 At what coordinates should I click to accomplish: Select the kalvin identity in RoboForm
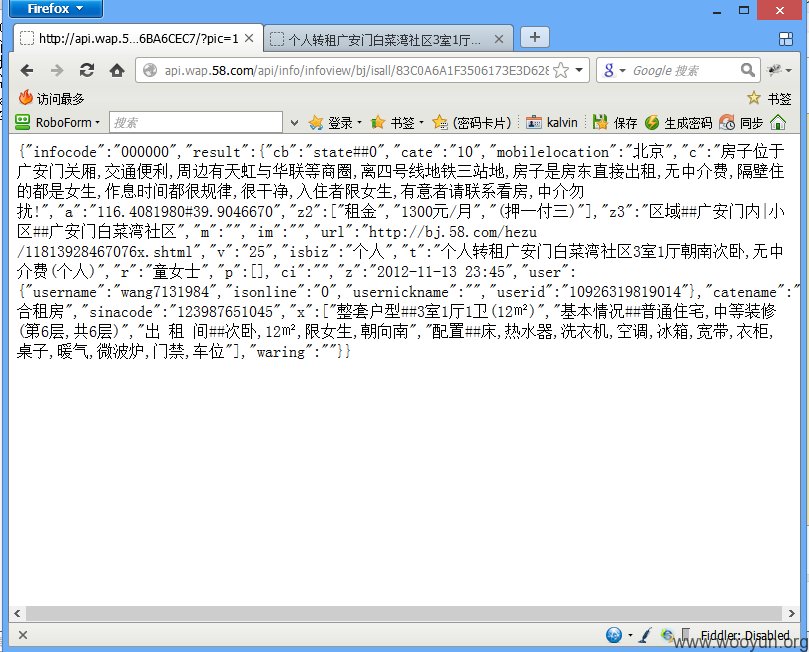[552, 122]
